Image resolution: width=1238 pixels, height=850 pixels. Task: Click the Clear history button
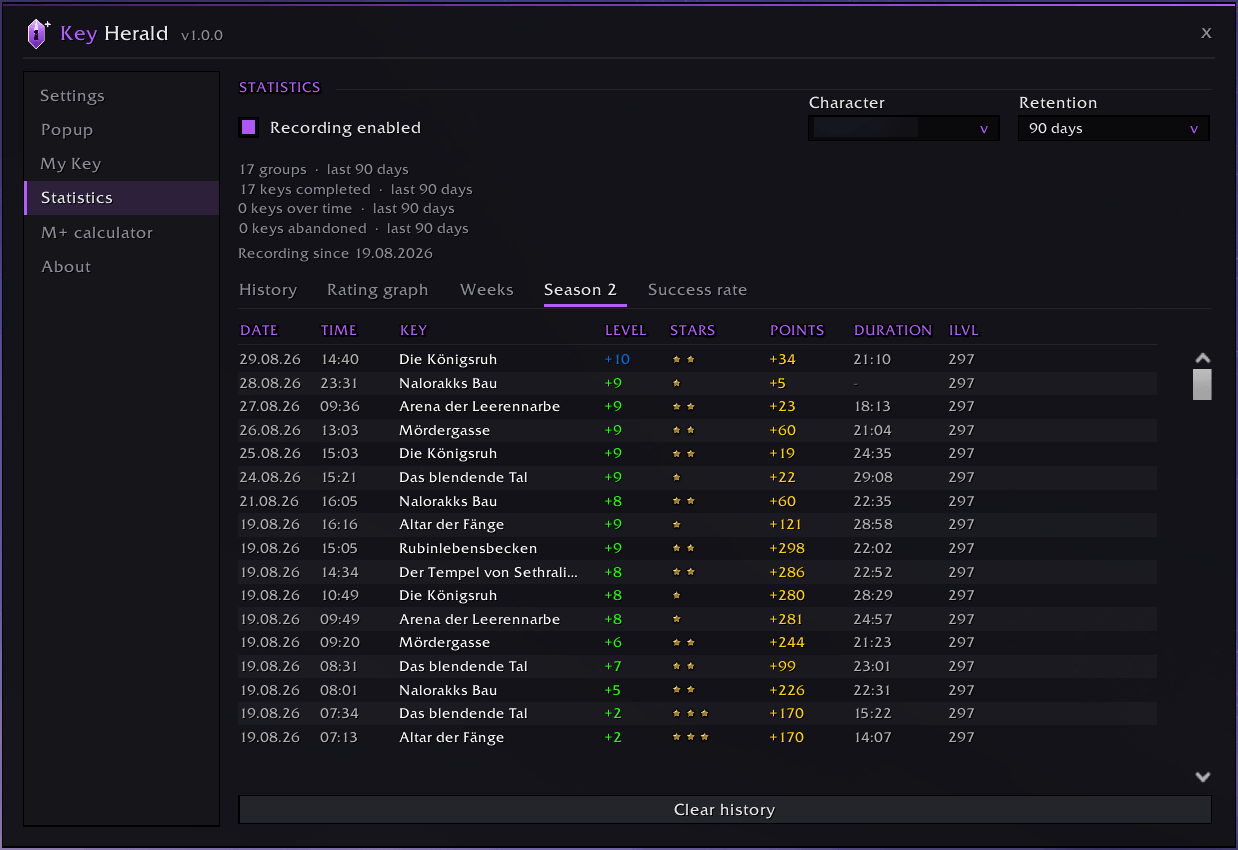[725, 810]
